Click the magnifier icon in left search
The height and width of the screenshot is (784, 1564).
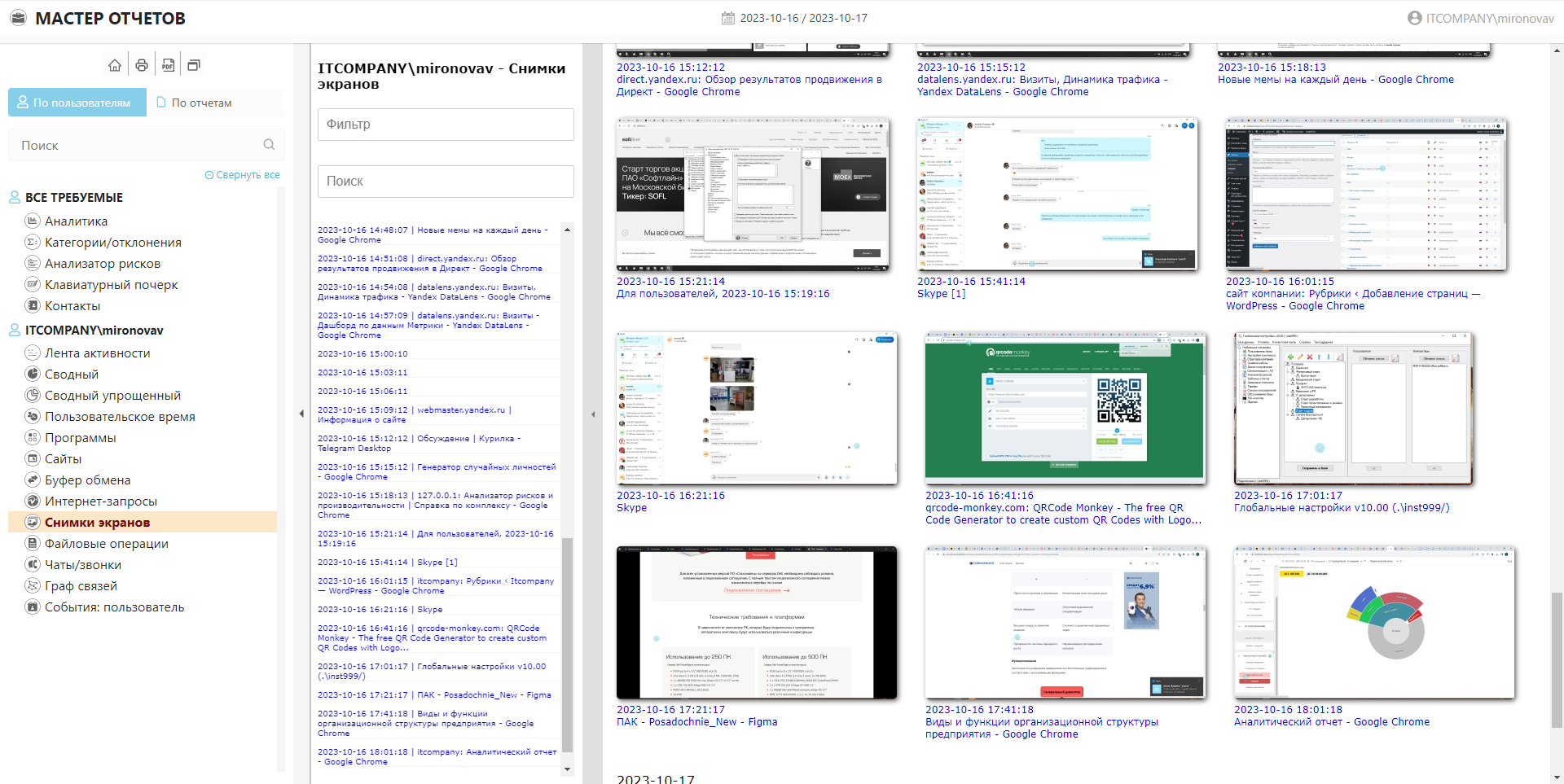click(269, 145)
